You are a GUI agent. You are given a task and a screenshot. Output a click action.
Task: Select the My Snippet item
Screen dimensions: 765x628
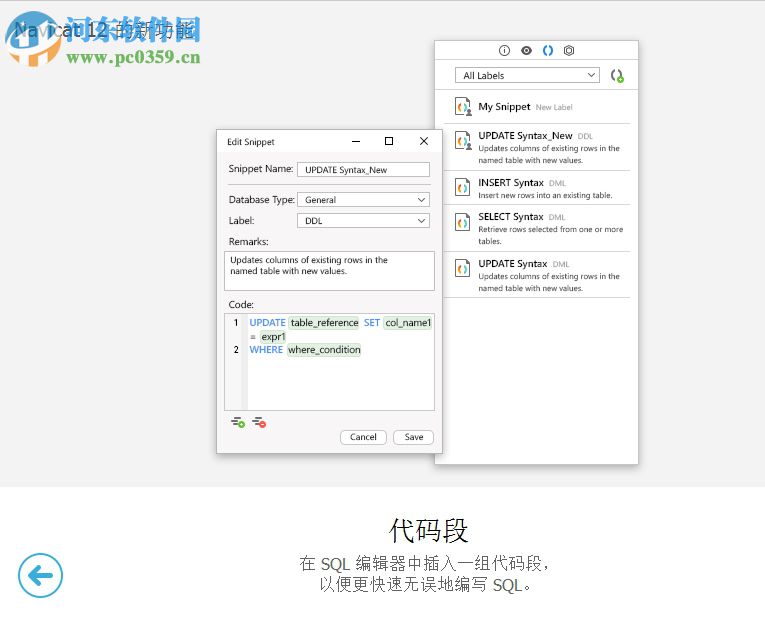point(537,106)
